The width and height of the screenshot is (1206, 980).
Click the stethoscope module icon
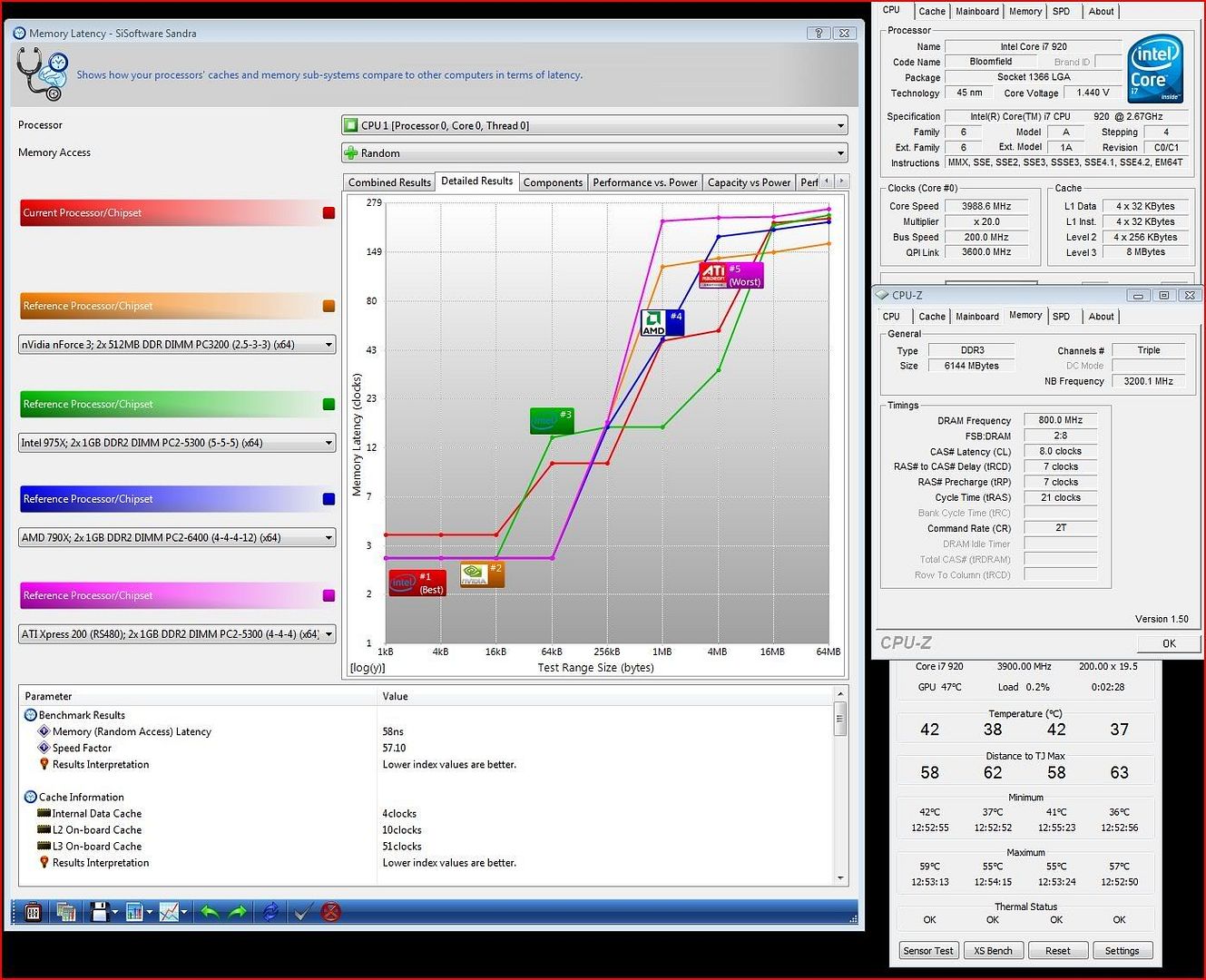[42, 75]
